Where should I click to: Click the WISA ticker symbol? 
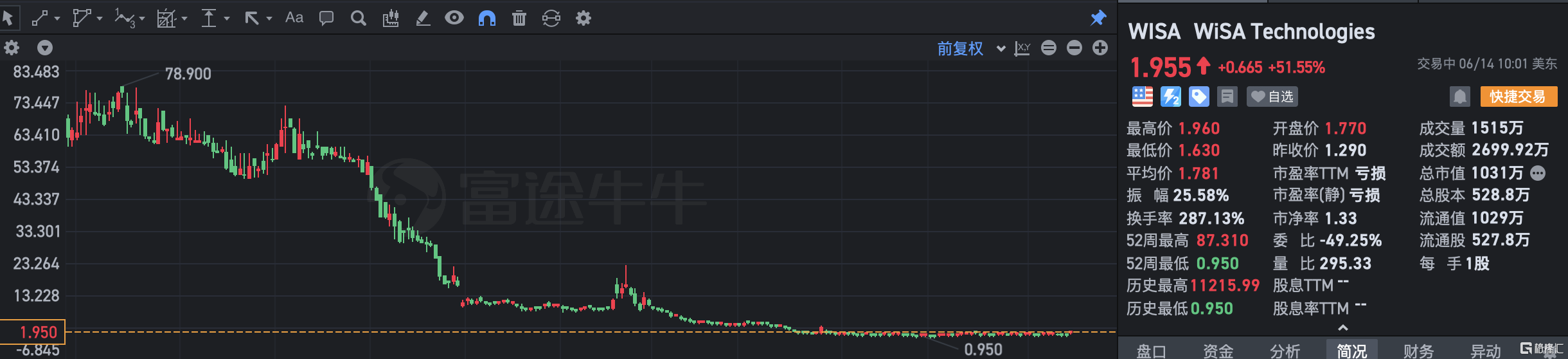(1155, 32)
